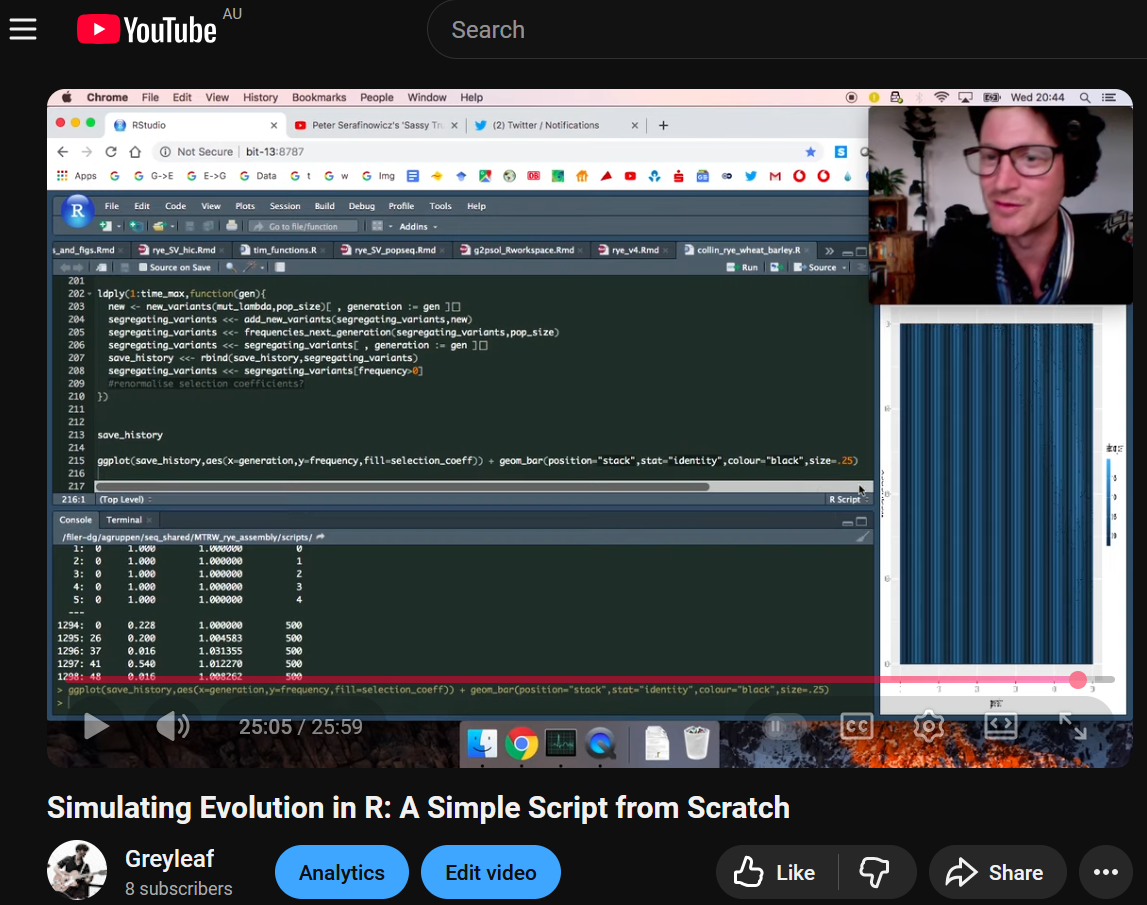Image resolution: width=1147 pixels, height=905 pixels.
Task: Click the Analytics button
Action: click(x=341, y=873)
